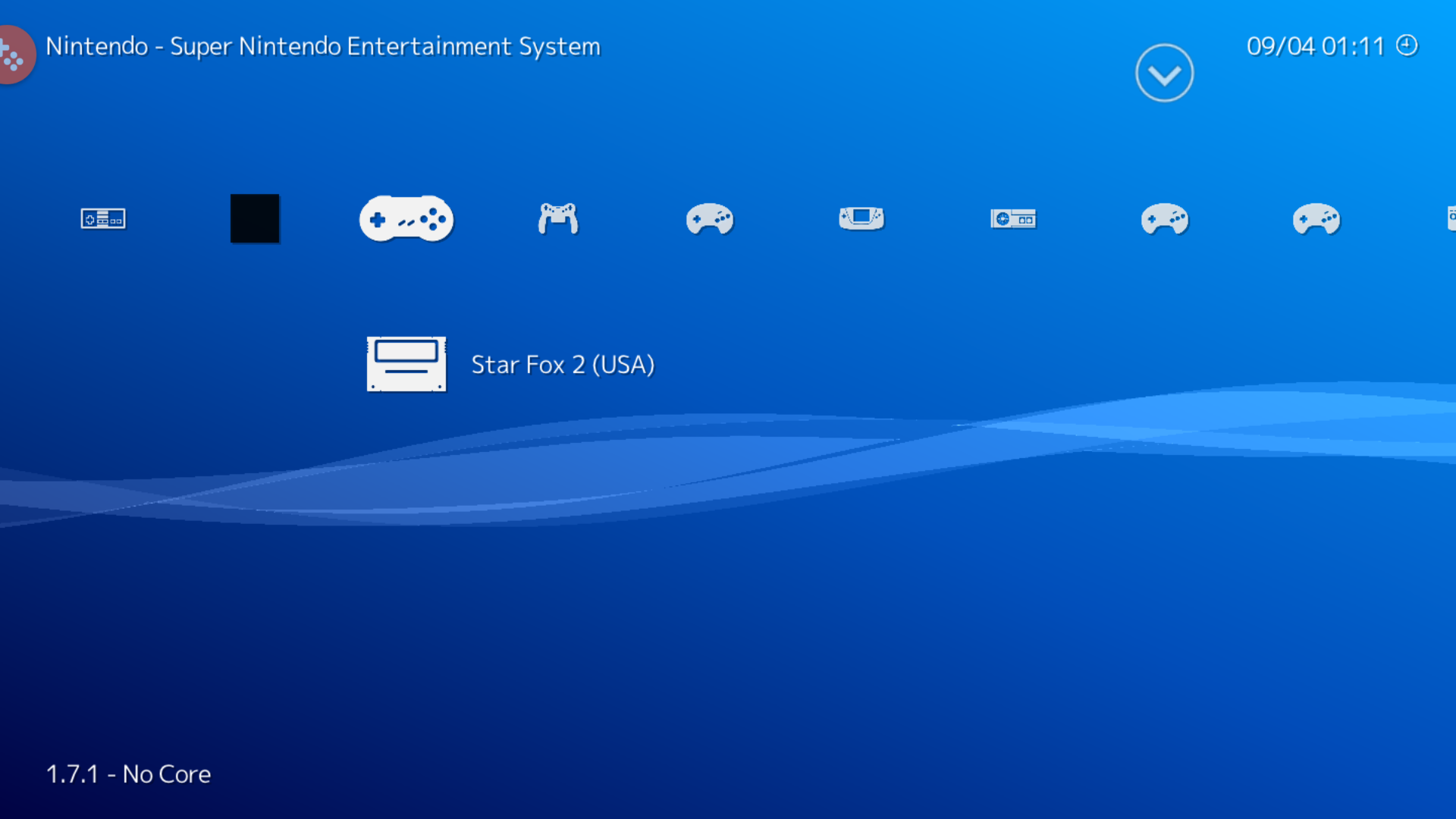Click the 1.7.1 - No Core status text
The image size is (1456, 819).
pos(128,774)
